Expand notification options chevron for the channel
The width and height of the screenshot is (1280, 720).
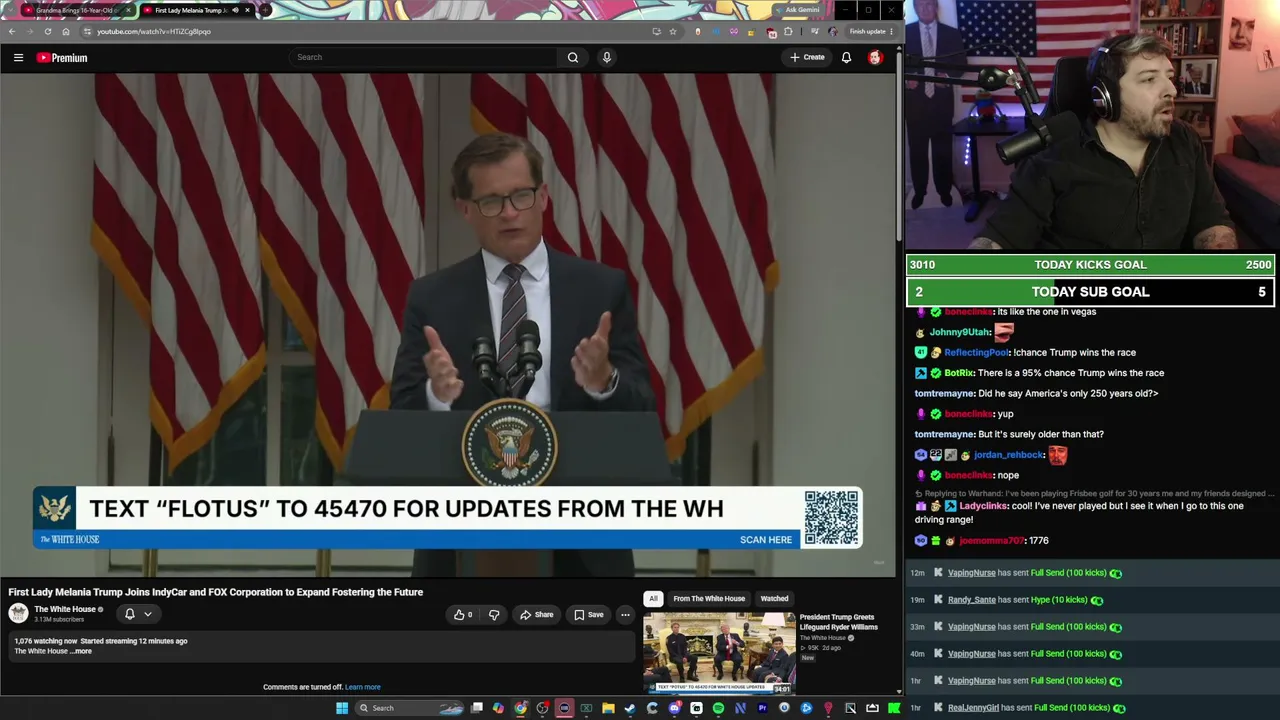pos(147,614)
